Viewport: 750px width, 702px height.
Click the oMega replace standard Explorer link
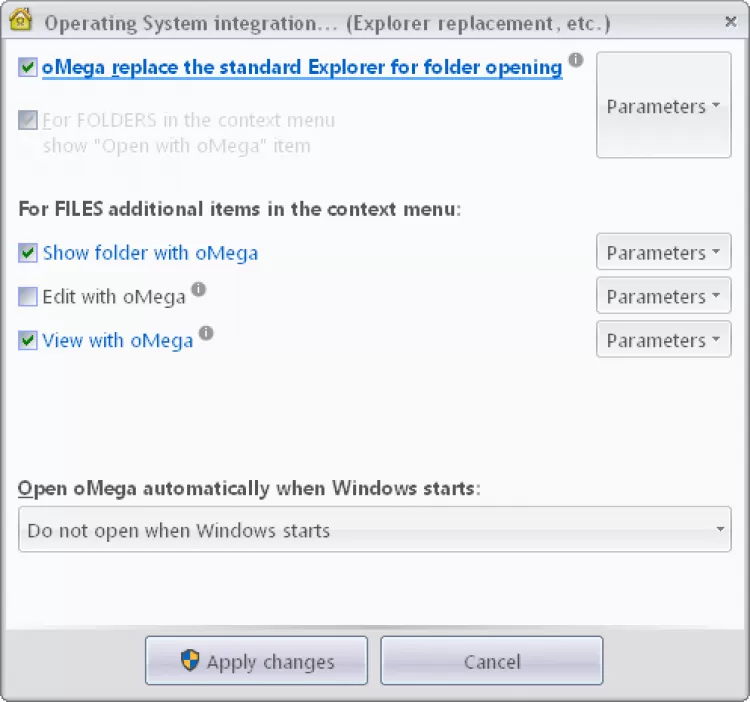[x=302, y=68]
